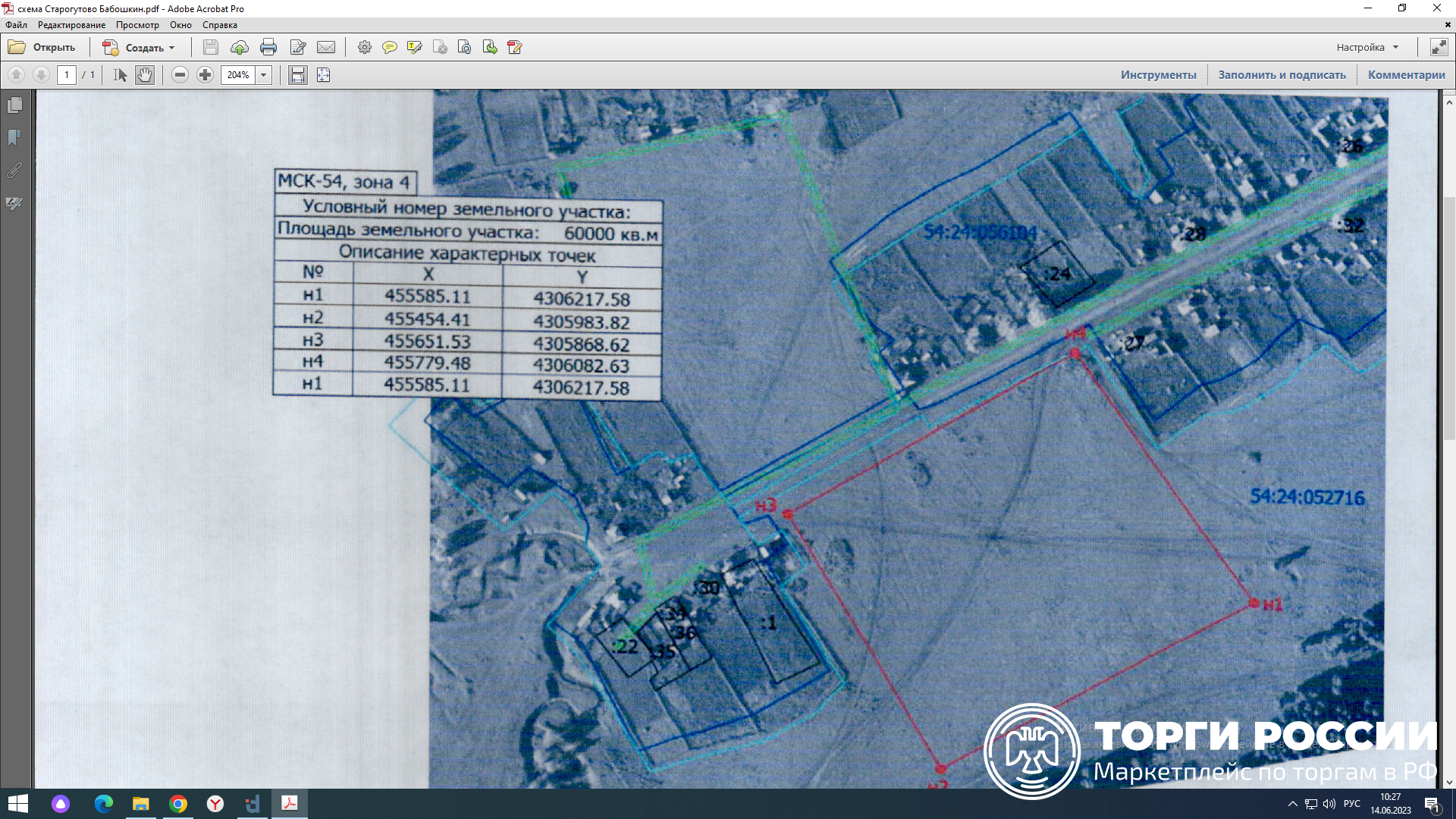Image resolution: width=1456 pixels, height=819 pixels.
Task: Click the scroll down arrow
Action: [1448, 782]
